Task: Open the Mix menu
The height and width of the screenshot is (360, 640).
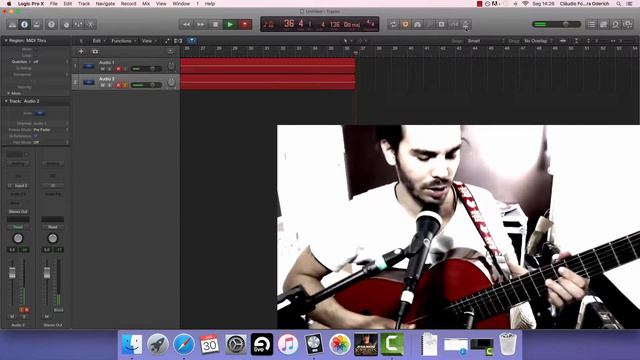Action: (x=146, y=4)
